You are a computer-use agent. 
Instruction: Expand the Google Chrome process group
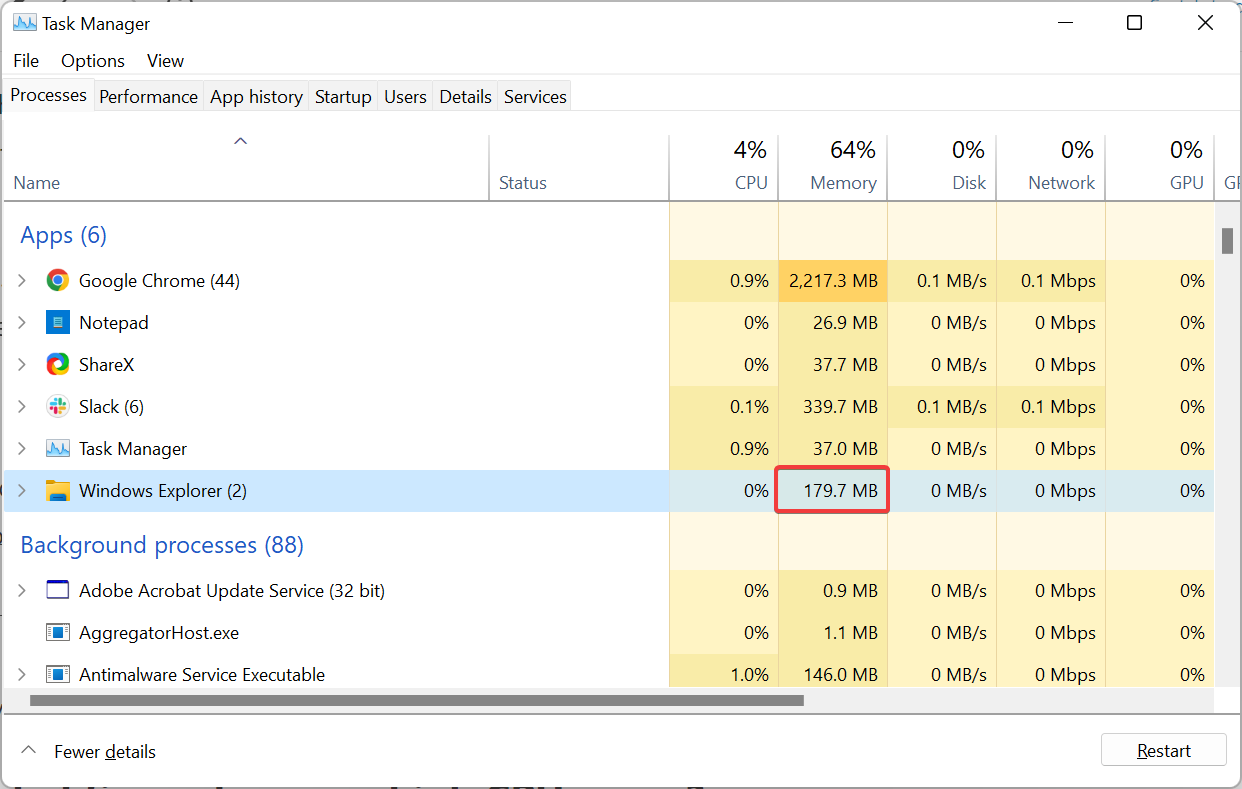(22, 281)
